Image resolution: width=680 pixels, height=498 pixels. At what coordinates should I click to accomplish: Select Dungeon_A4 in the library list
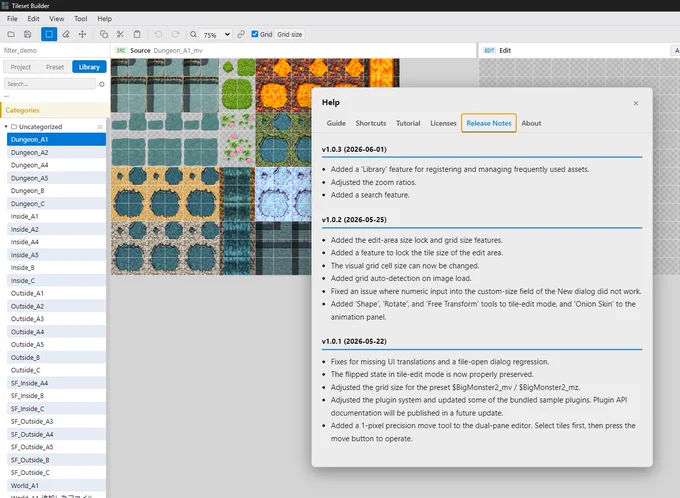click(x=56, y=165)
